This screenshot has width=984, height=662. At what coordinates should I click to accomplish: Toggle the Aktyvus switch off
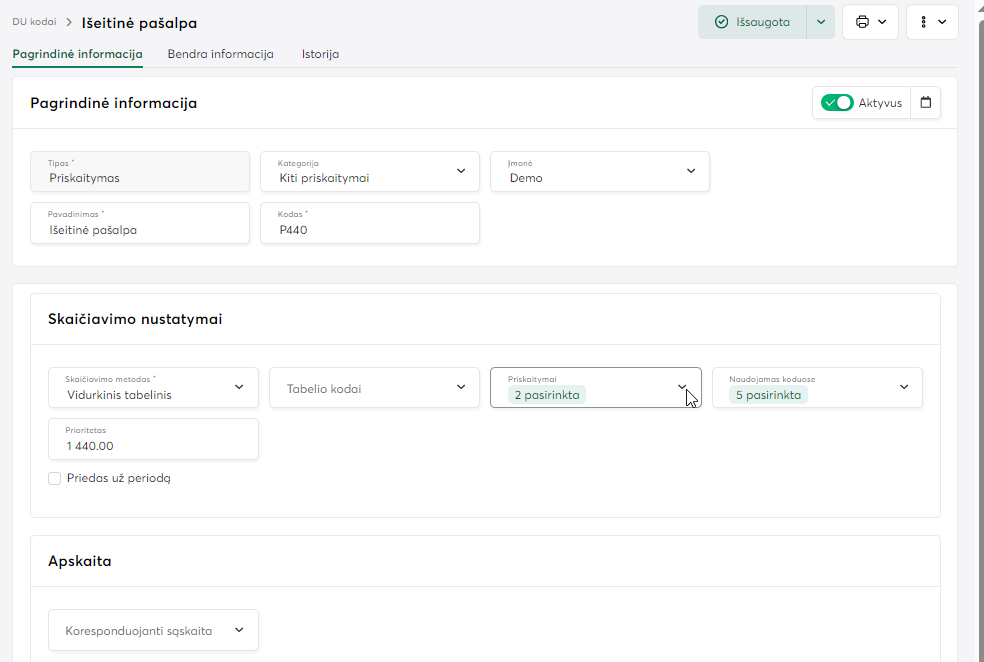coord(837,103)
